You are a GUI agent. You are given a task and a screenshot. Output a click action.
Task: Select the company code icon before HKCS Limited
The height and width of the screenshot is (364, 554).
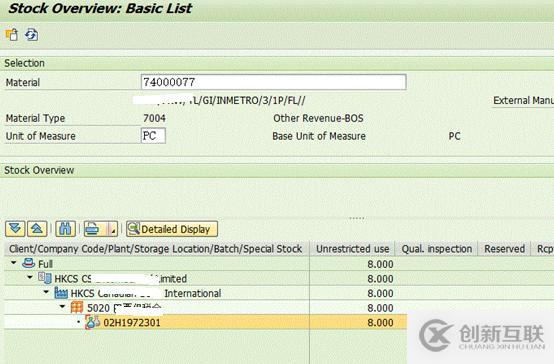(45, 278)
